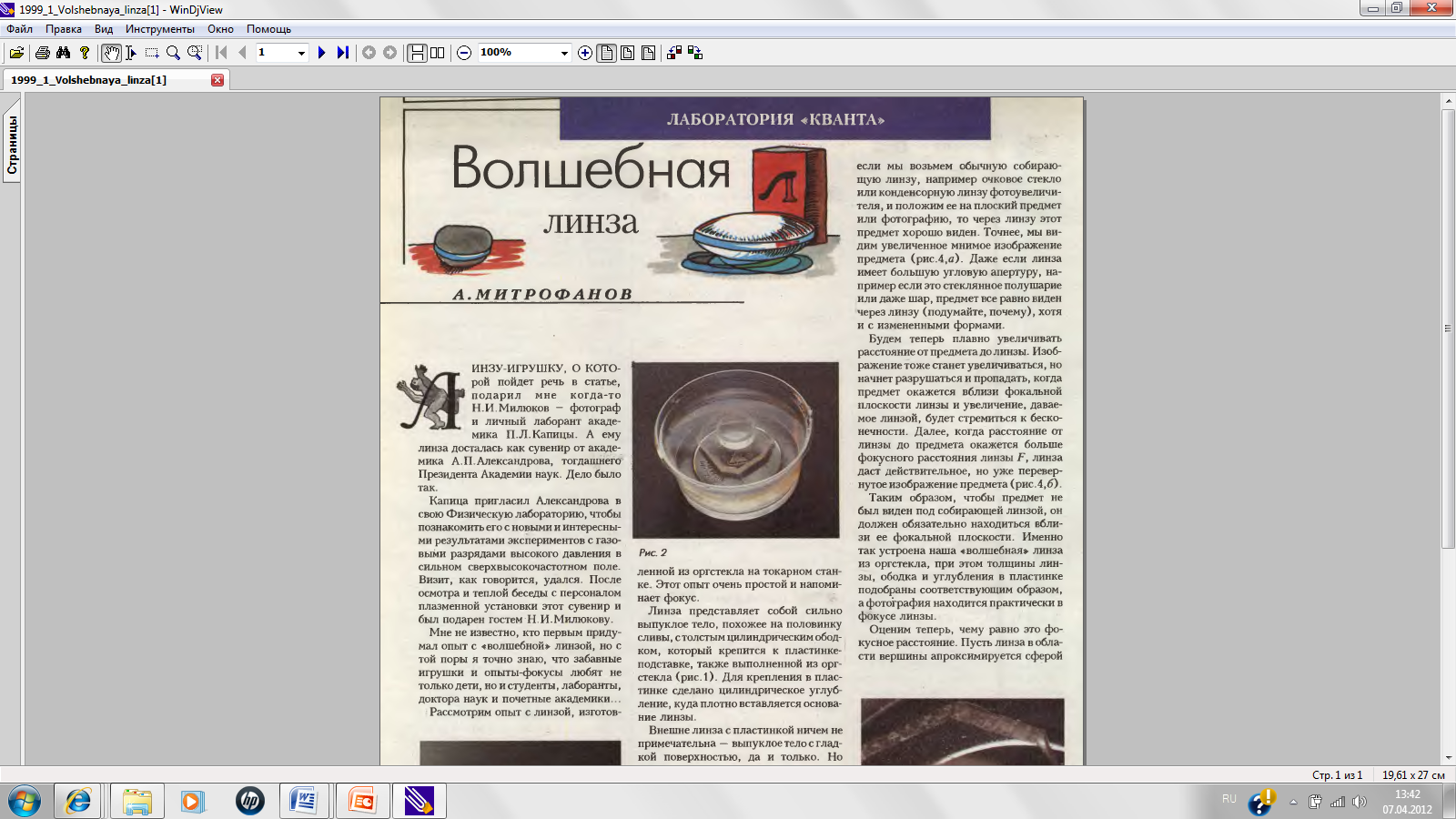Zoom in with the plus button
The image size is (1456, 819).
(585, 53)
